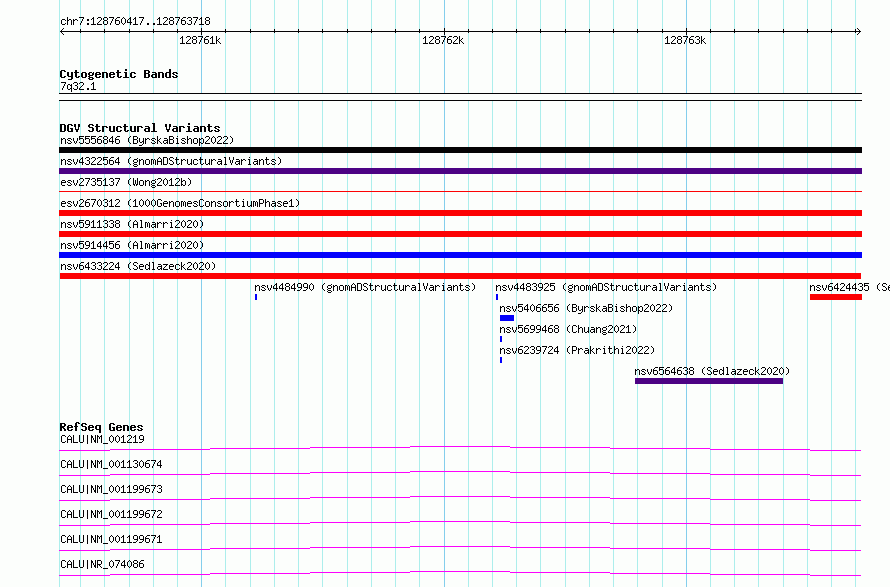Select the CALU|NR_074086 transcript label
This screenshot has height=587, width=890.
coord(102,564)
